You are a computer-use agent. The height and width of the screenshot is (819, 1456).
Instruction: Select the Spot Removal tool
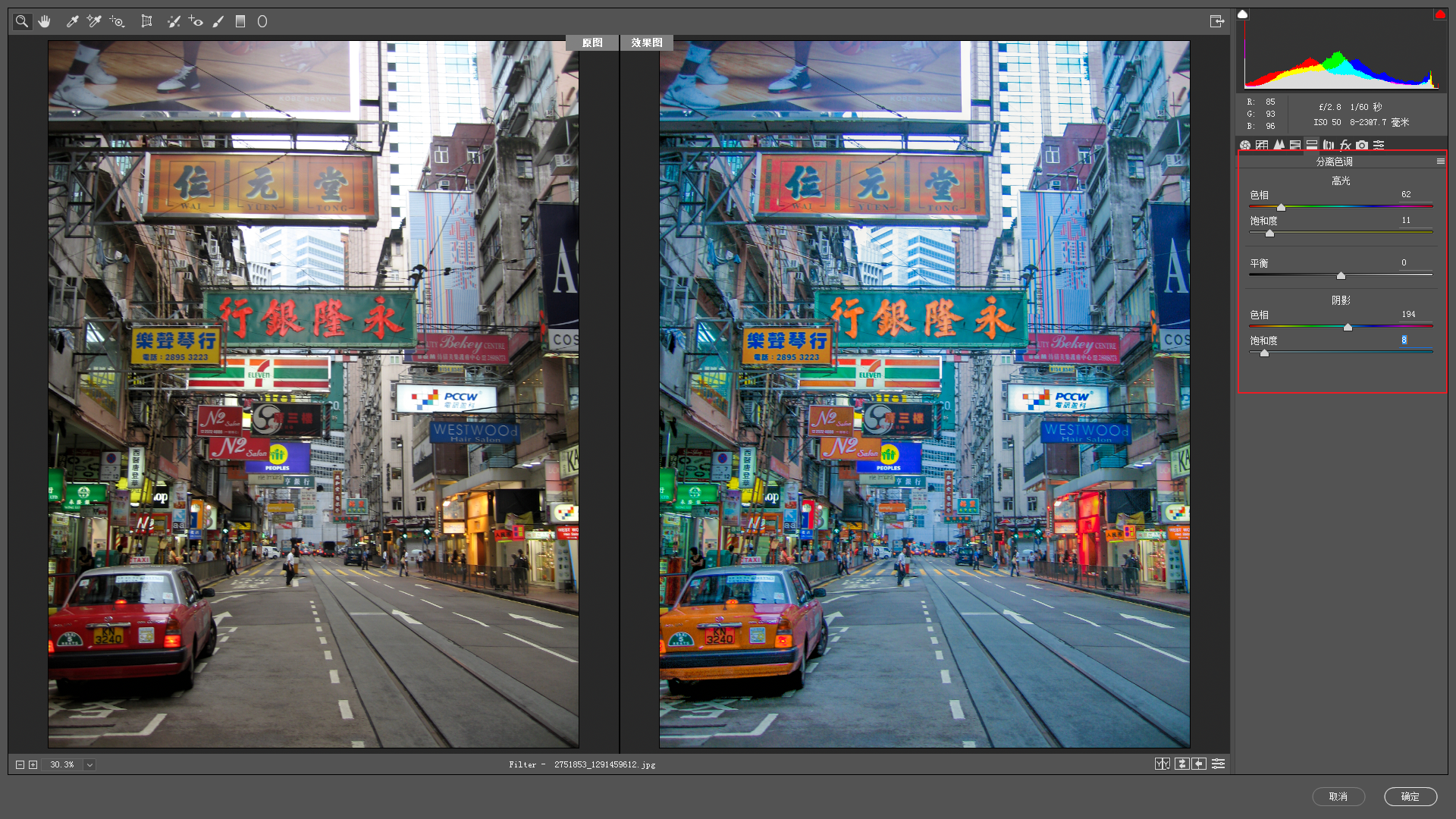coord(174,21)
